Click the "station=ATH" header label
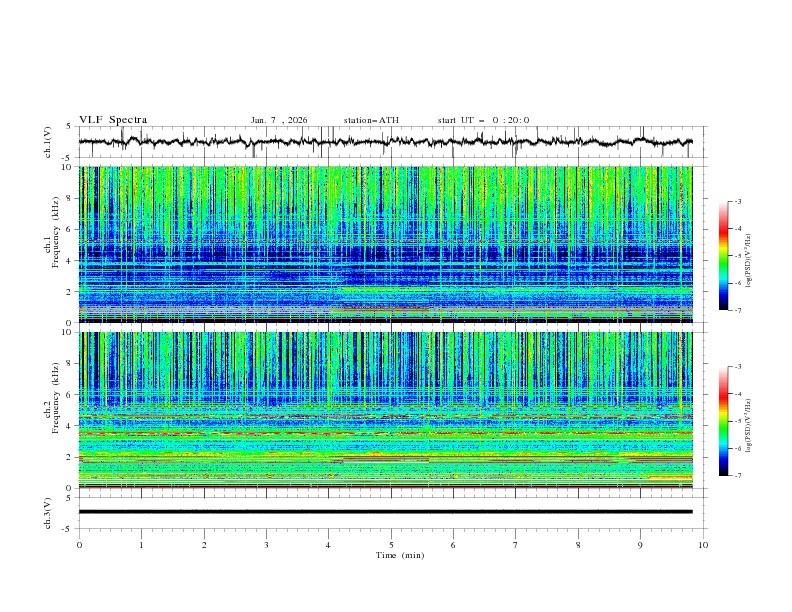The height and width of the screenshot is (612, 792). (x=371, y=120)
